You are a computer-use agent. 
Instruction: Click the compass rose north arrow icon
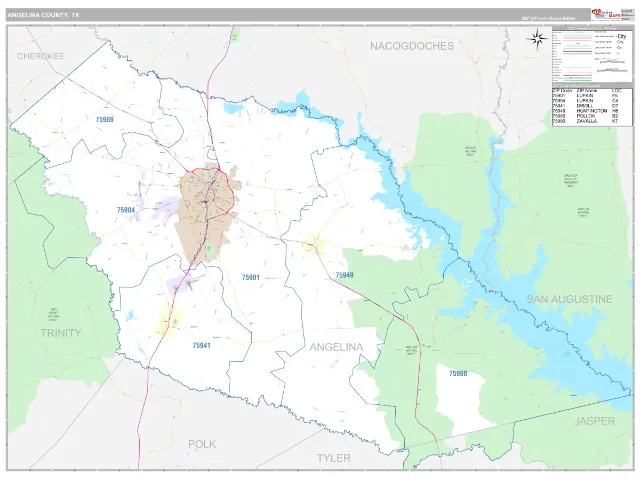click(537, 39)
